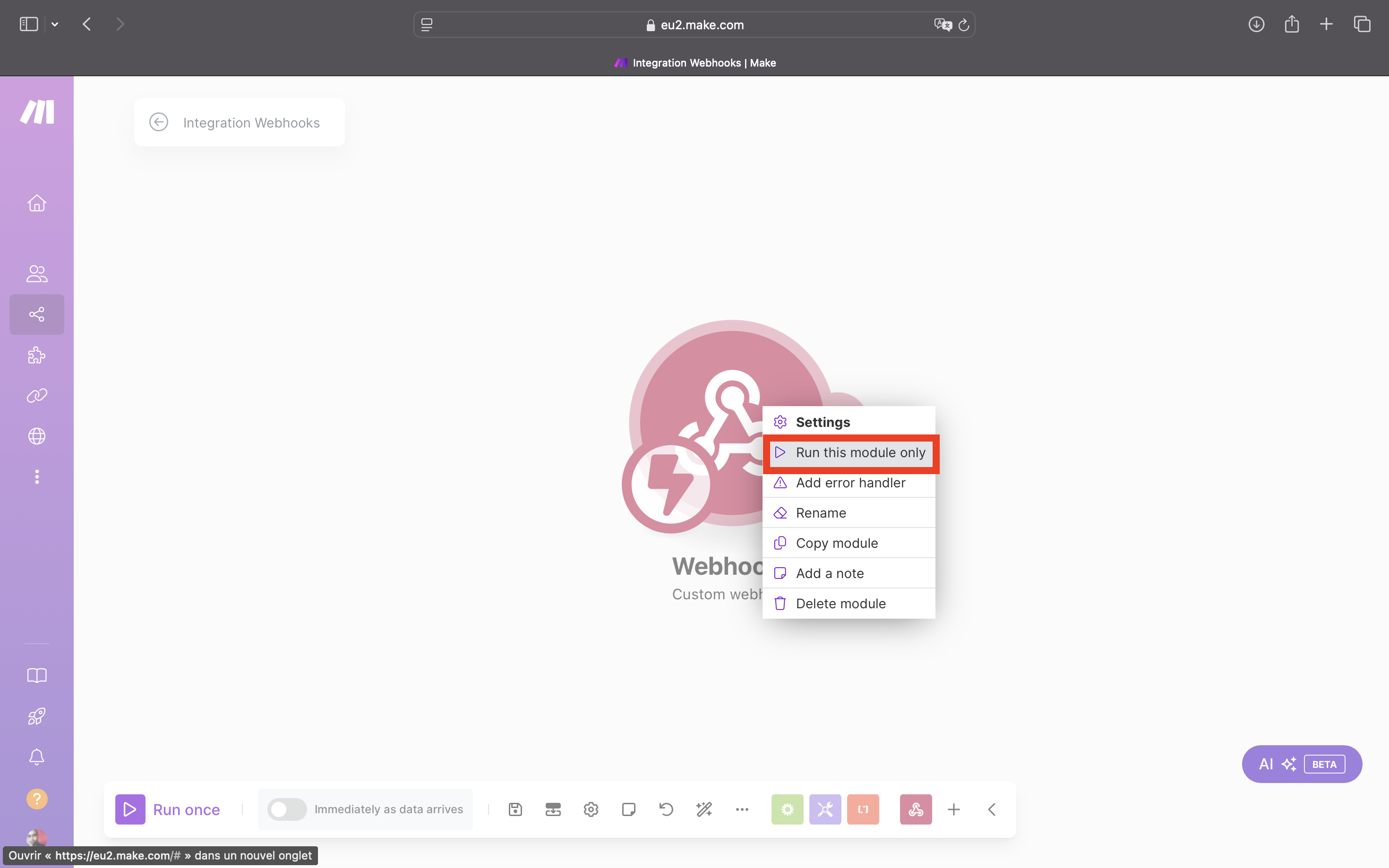The image size is (1389, 868).
Task: Click the help question mark icon in sidebar
Action: [x=37, y=799]
